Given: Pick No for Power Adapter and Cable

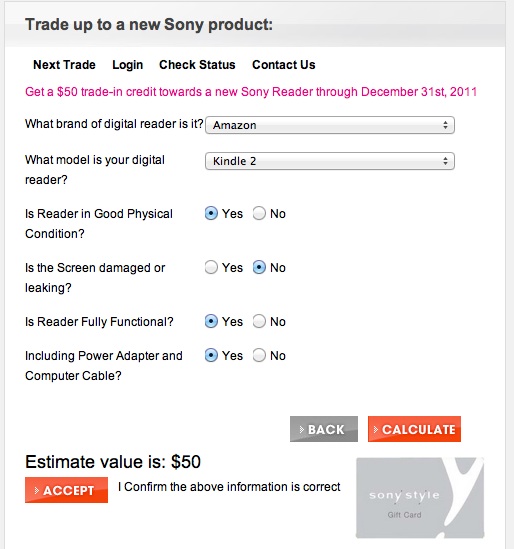Looking at the screenshot, I should pos(259,355).
